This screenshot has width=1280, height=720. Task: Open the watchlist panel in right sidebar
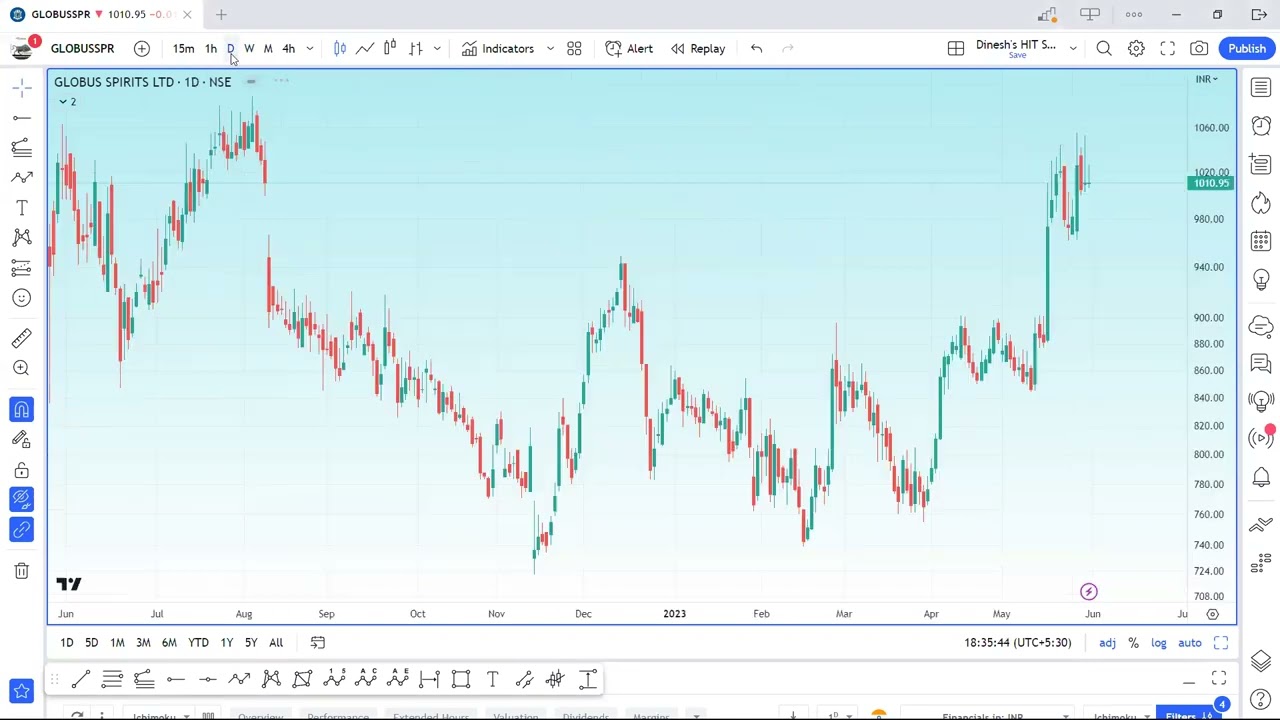(x=1261, y=88)
